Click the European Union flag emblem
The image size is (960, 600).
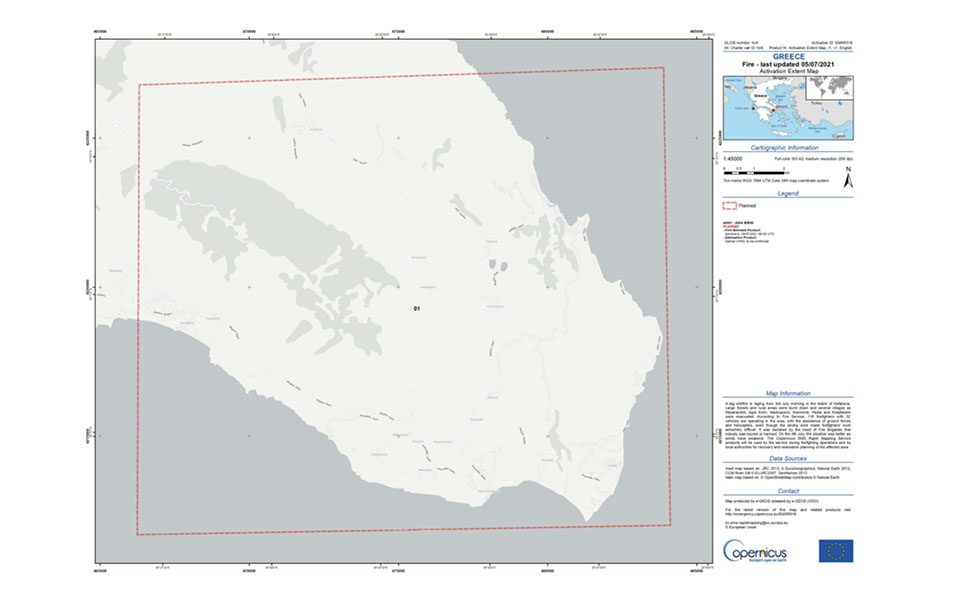tap(835, 550)
